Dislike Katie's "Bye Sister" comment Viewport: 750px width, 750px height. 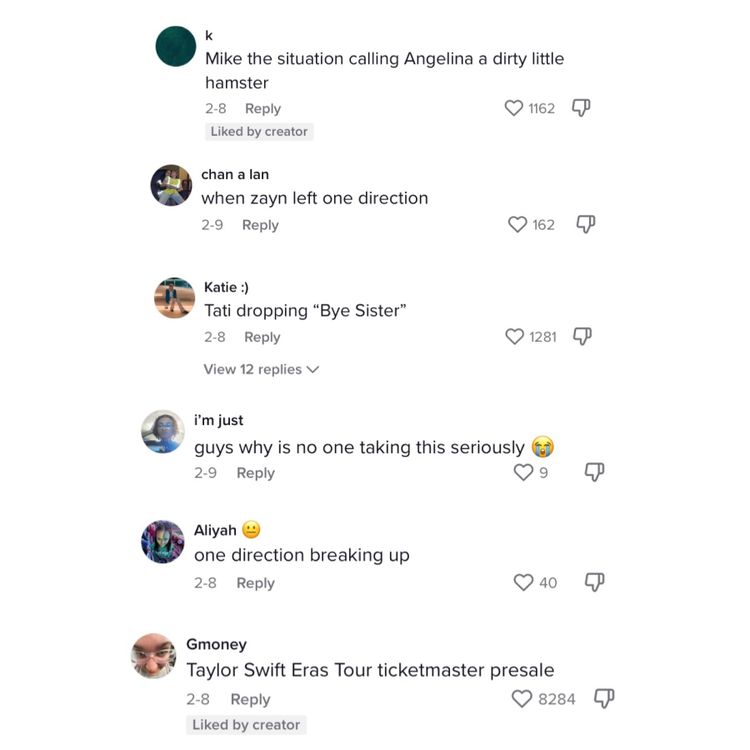(582, 337)
